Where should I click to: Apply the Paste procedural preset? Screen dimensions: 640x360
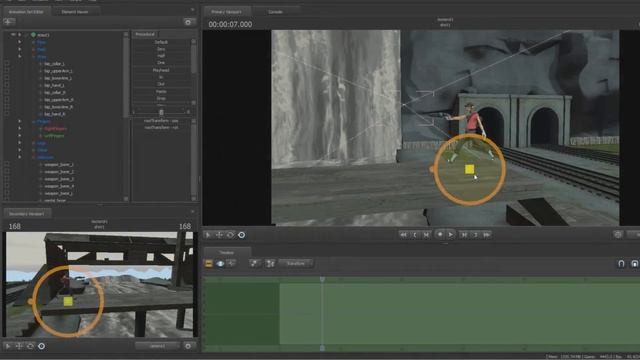161,91
